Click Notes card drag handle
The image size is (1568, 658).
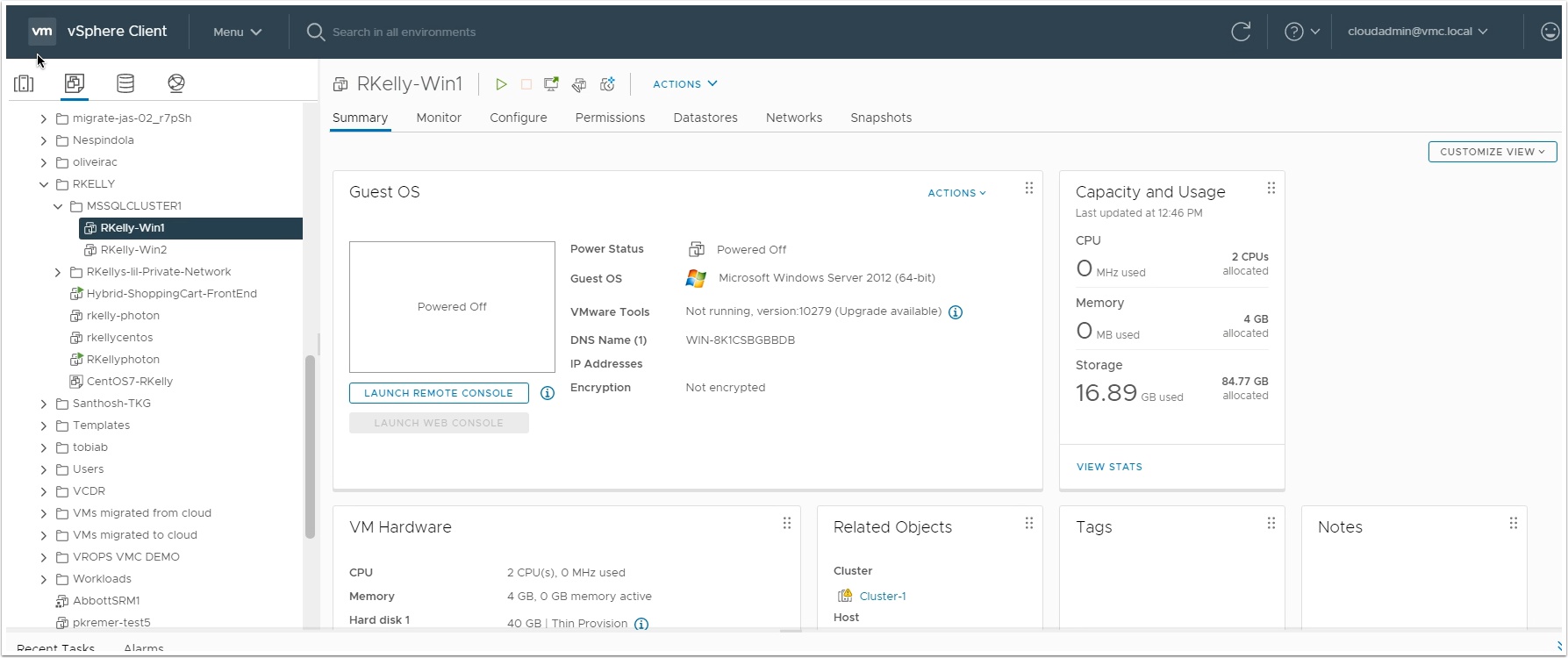click(x=1514, y=524)
